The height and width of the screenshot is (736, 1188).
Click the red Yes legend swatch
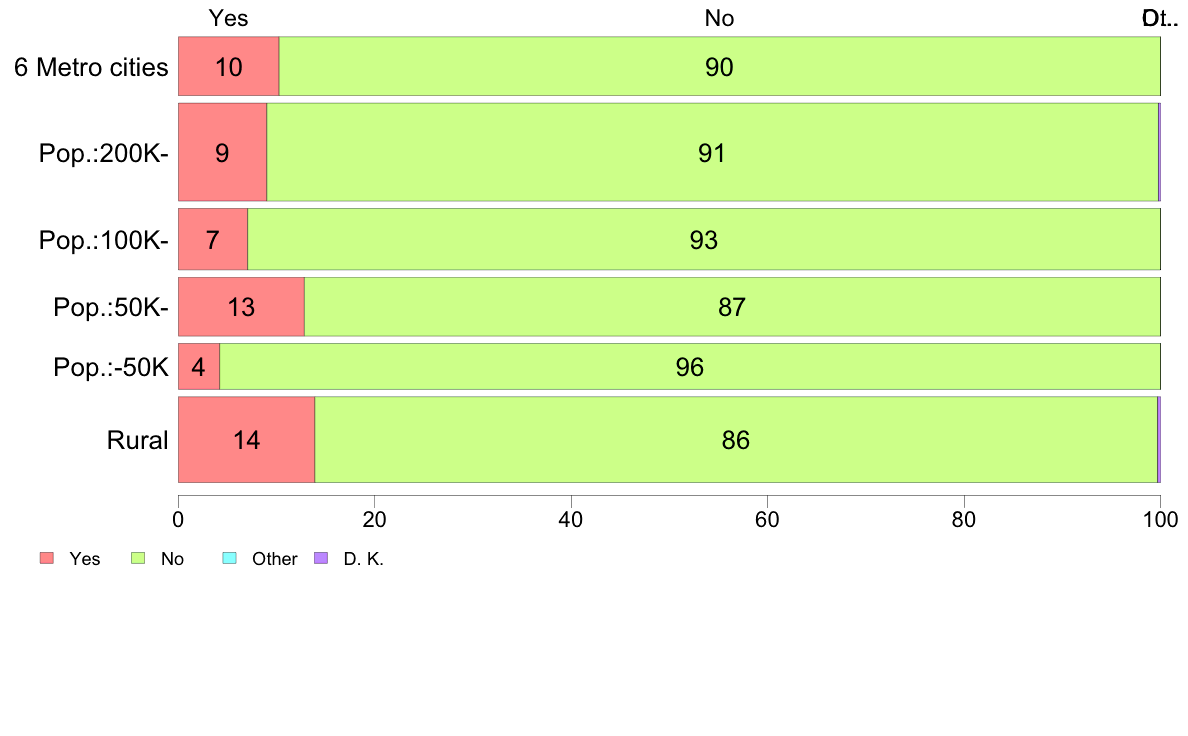pyautogui.click(x=47, y=558)
